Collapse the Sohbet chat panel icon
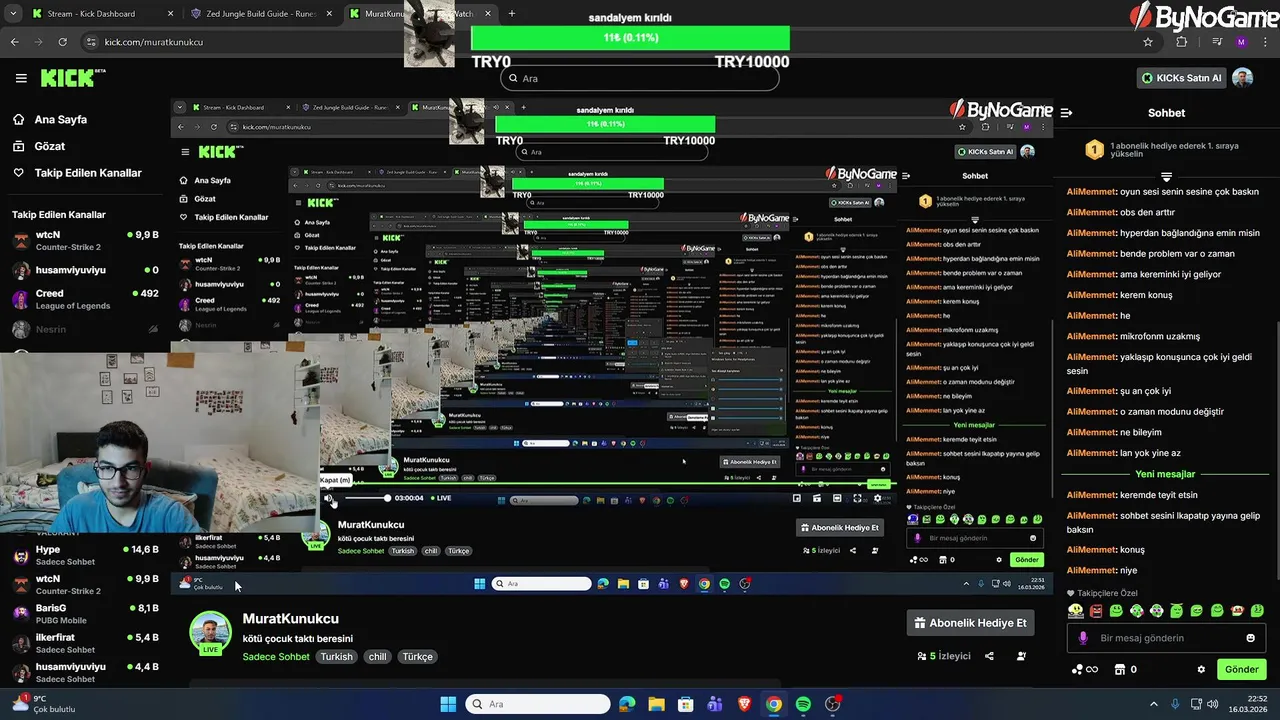 pyautogui.click(x=1066, y=113)
